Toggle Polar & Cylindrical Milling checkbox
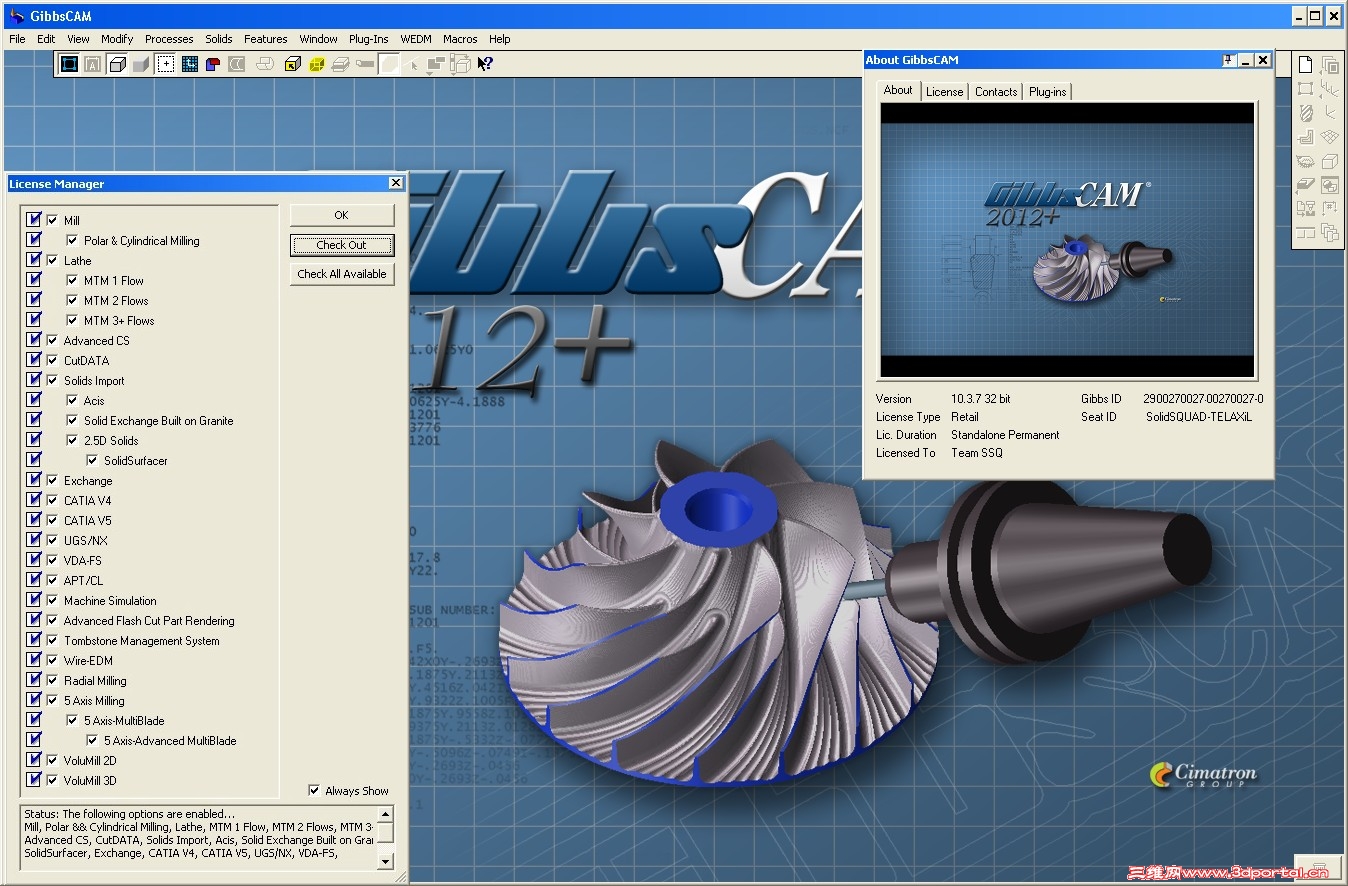The width and height of the screenshot is (1348, 886). [72, 240]
